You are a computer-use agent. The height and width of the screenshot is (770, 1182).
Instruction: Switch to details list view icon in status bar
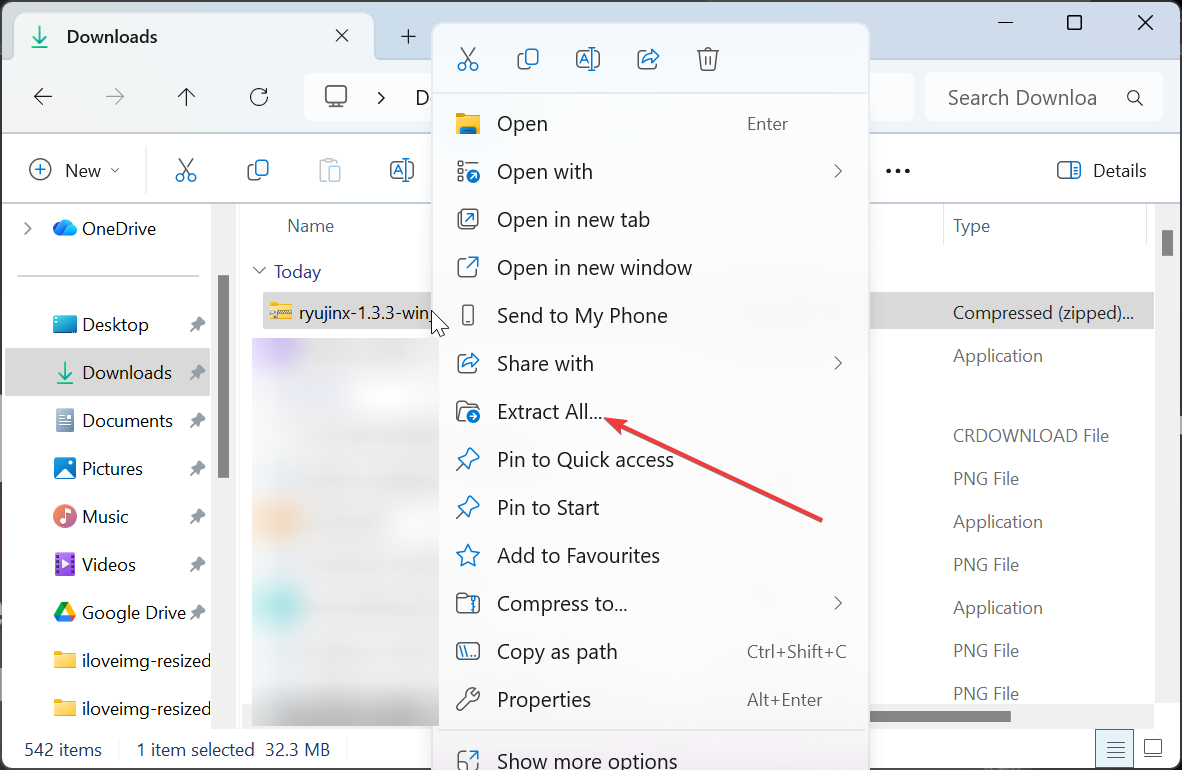tap(1115, 749)
